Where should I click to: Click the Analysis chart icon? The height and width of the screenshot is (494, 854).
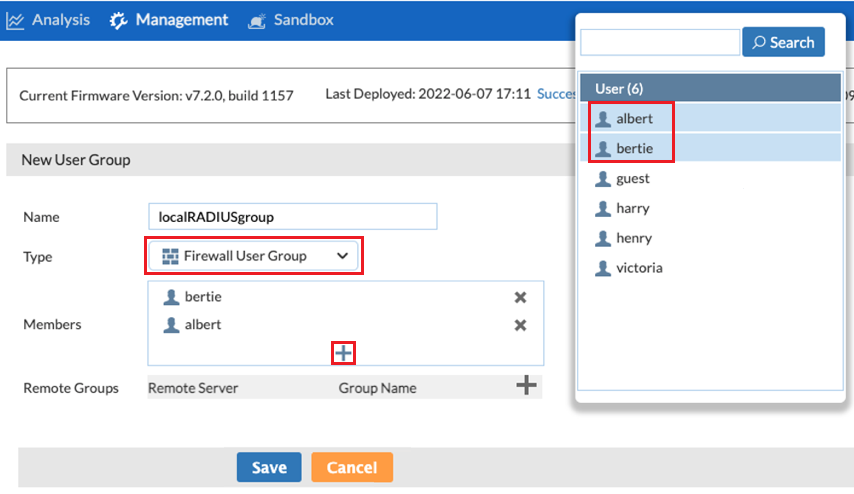[15, 20]
